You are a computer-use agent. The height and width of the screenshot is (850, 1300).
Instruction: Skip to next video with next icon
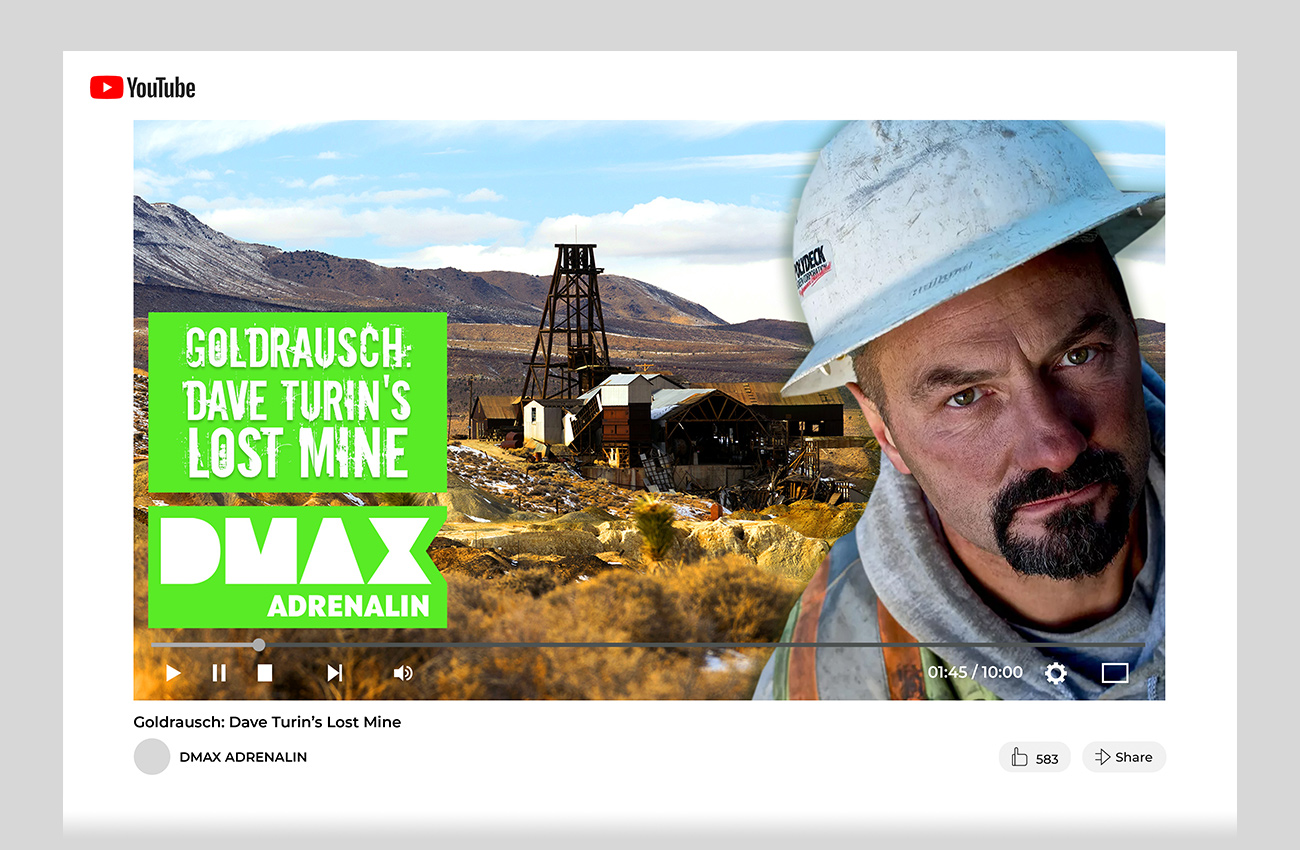click(335, 673)
